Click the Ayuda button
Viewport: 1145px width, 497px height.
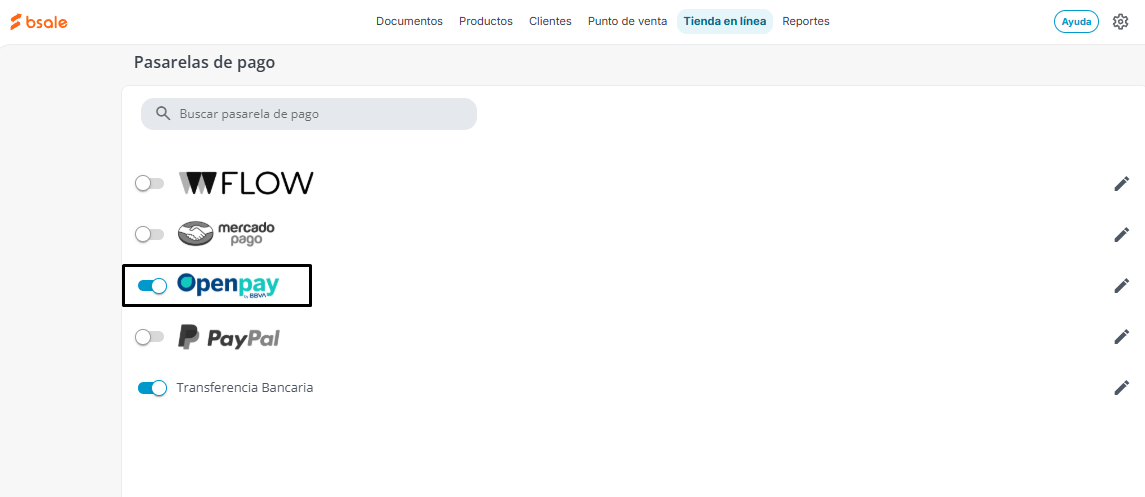pyautogui.click(x=1076, y=22)
